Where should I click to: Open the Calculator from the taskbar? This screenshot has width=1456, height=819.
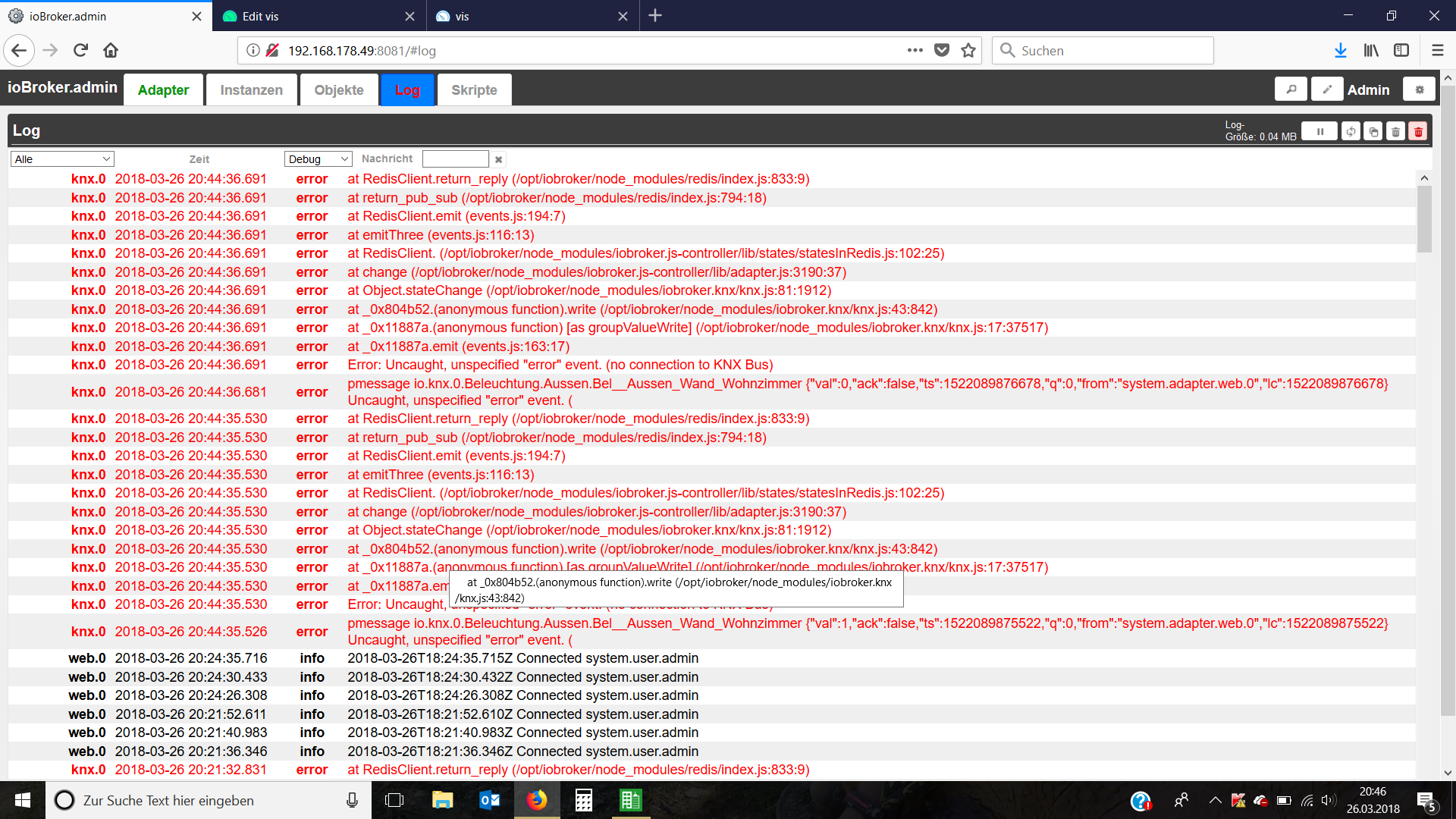point(583,800)
